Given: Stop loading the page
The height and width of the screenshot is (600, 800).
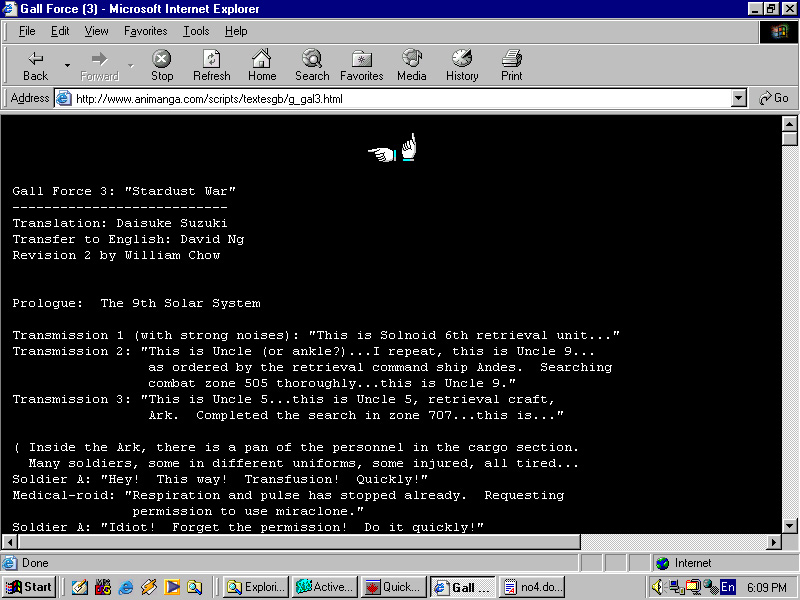Looking at the screenshot, I should pos(162,65).
